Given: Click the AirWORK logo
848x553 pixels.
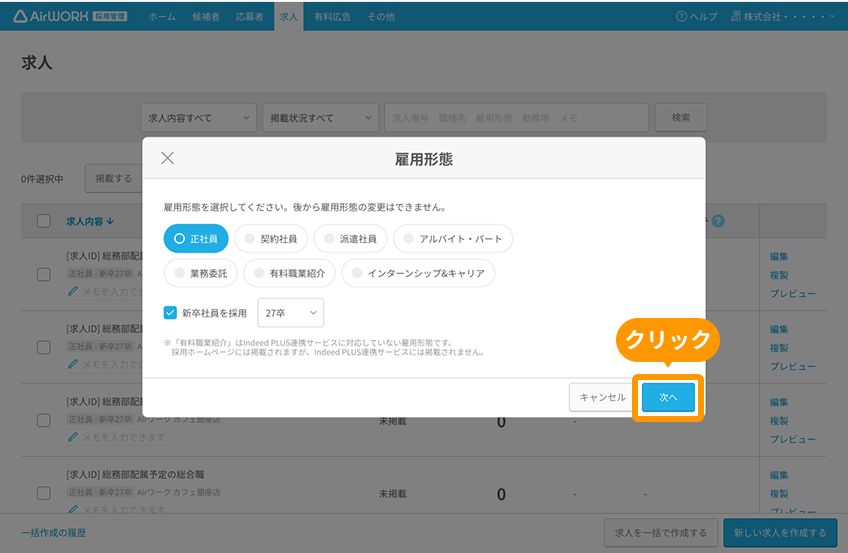Looking at the screenshot, I should point(70,16).
